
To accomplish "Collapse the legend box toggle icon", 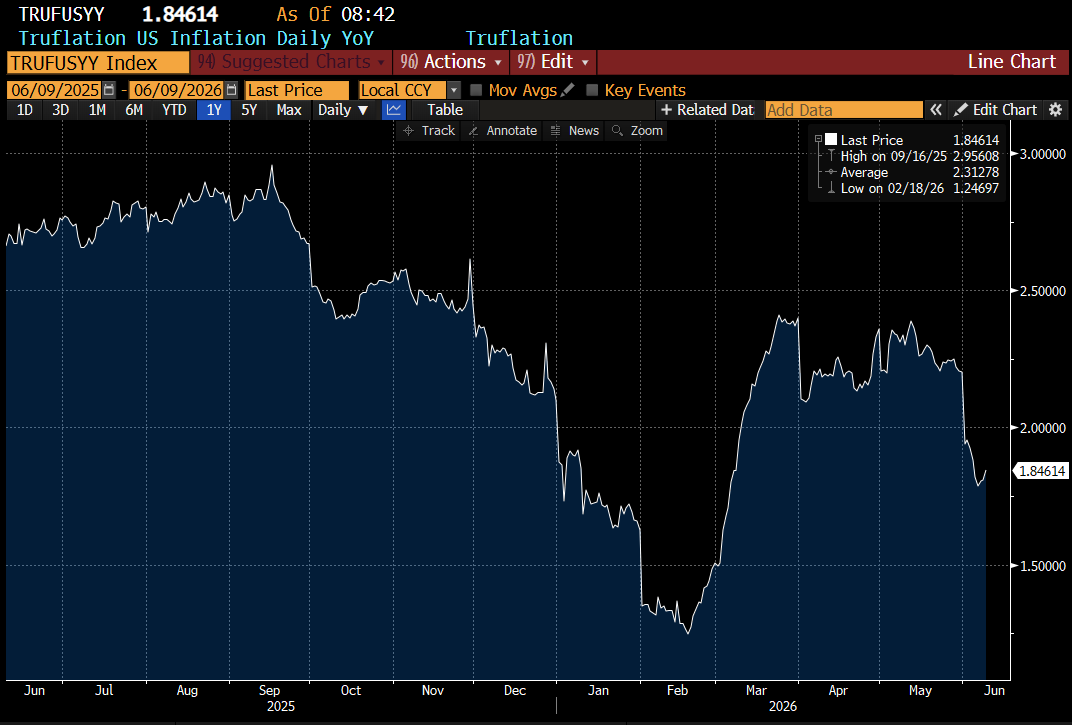I will pos(818,140).
